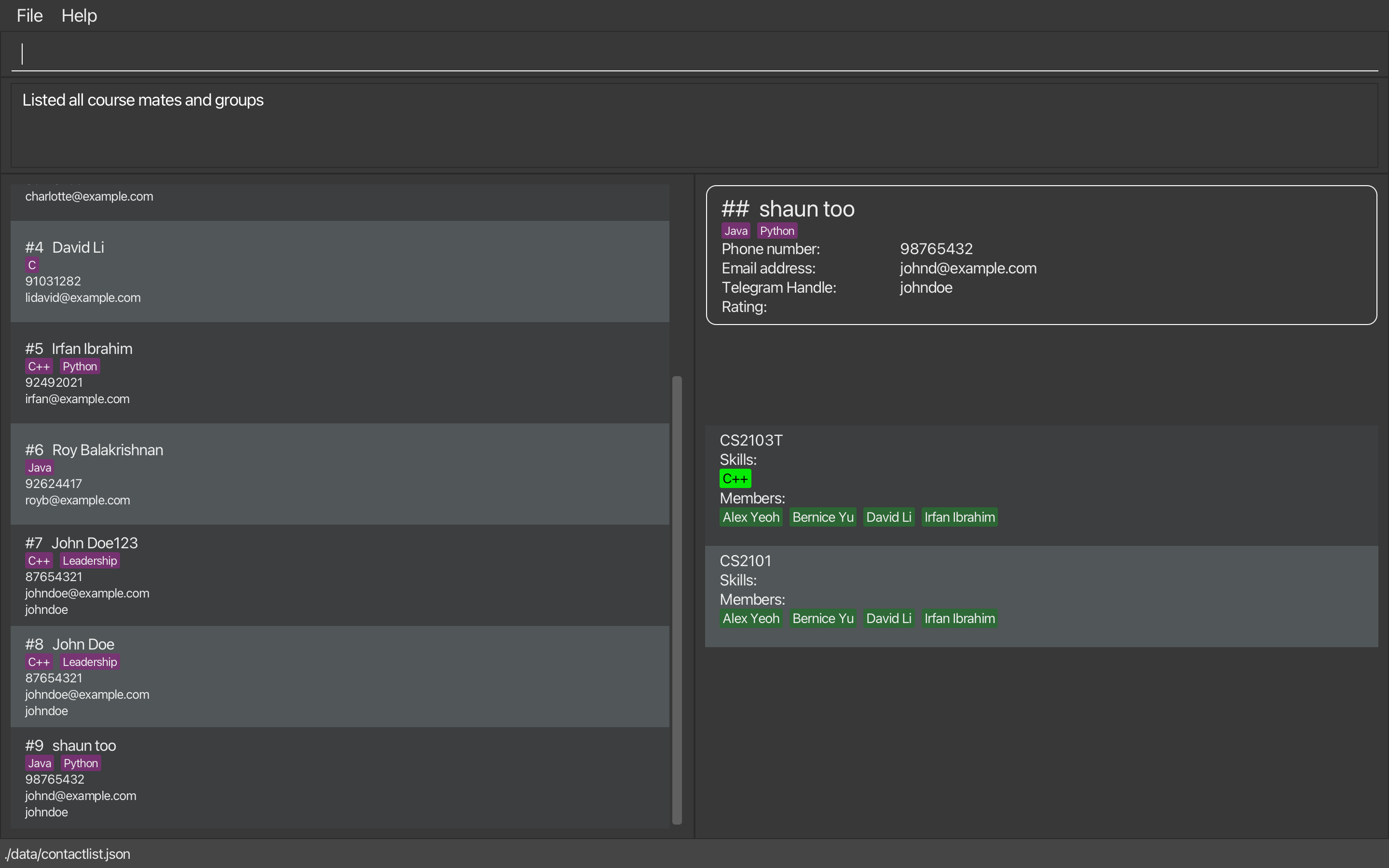Click the C tag under David Li
1389x868 pixels.
[32, 265]
